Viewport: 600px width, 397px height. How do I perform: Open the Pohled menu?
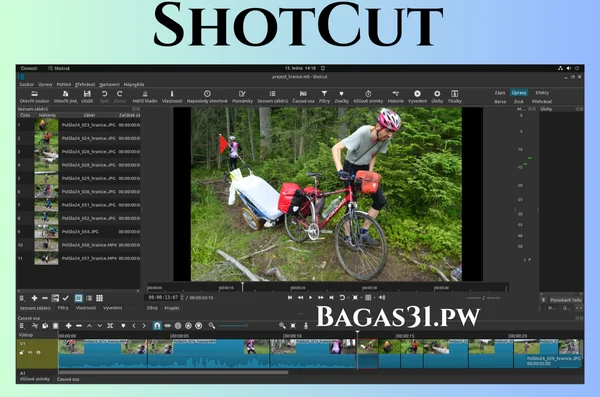pyautogui.click(x=64, y=84)
